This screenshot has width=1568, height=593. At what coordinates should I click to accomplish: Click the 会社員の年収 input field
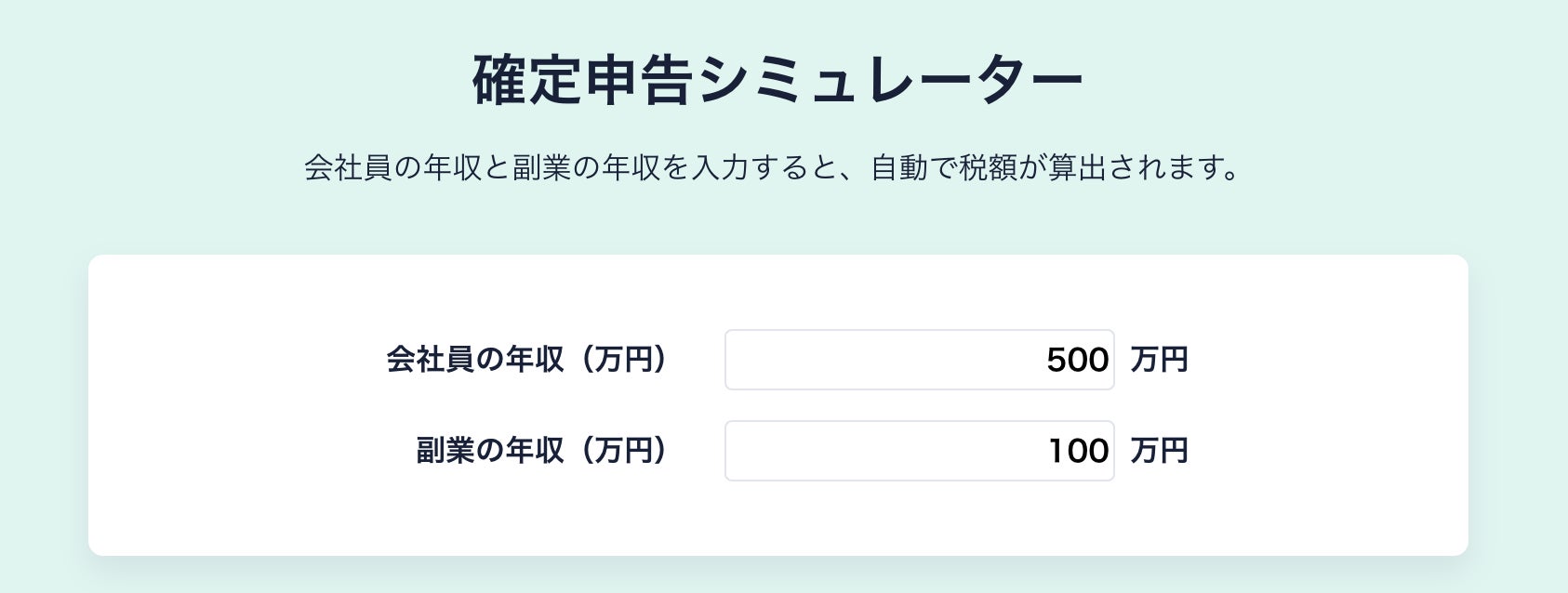tap(919, 360)
